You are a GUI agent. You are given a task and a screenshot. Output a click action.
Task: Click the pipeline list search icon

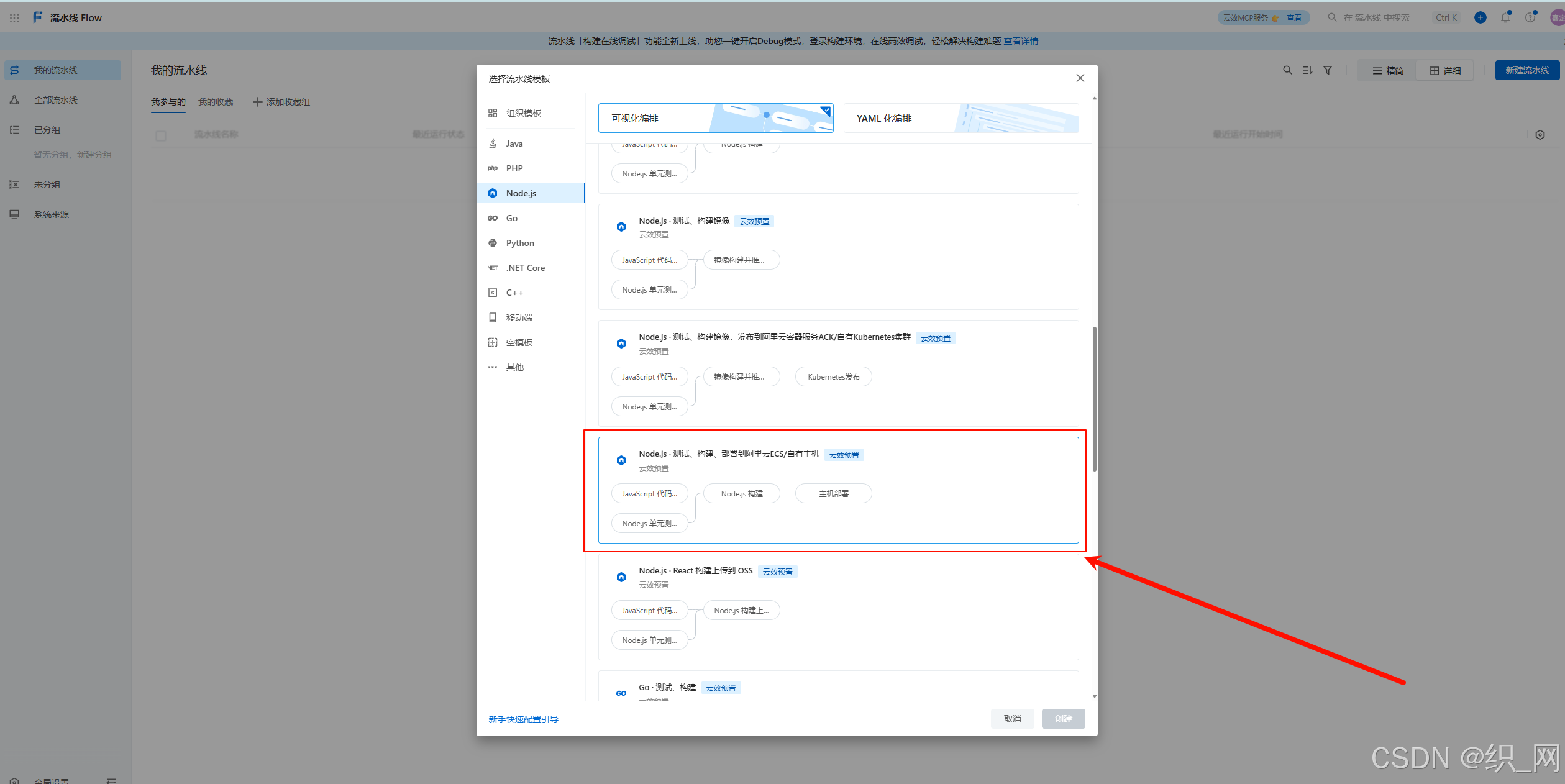coord(1287,71)
